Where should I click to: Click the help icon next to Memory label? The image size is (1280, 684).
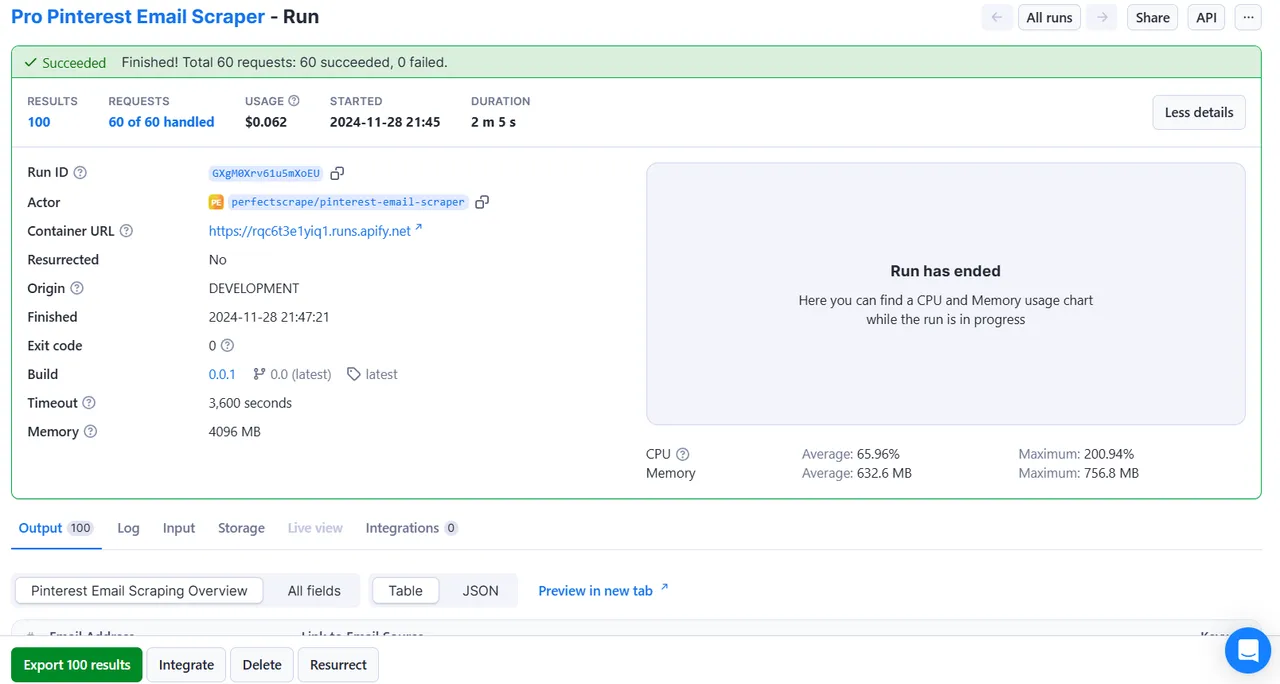[x=90, y=432]
